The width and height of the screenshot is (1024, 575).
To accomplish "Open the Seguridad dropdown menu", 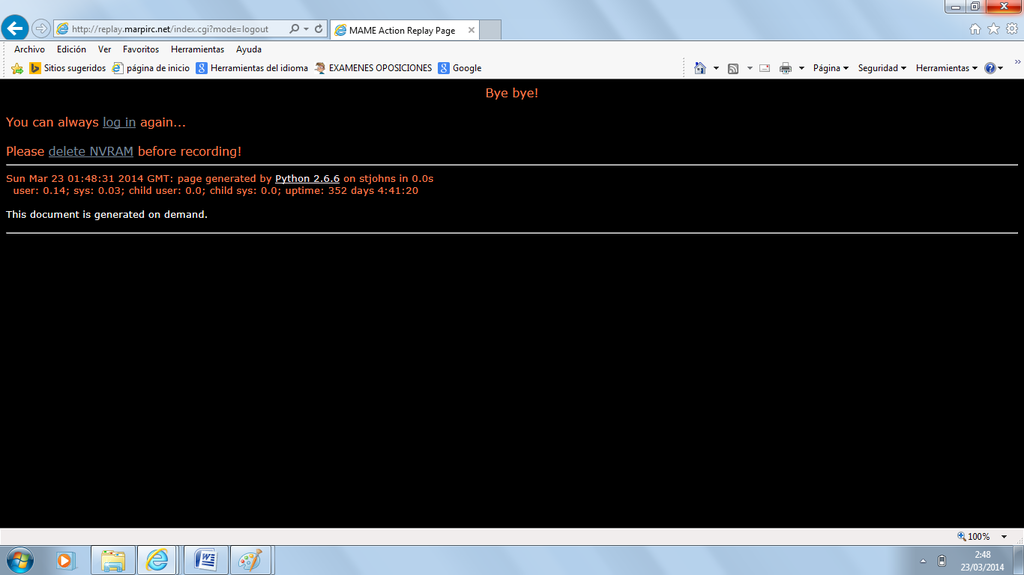I will tap(882, 68).
